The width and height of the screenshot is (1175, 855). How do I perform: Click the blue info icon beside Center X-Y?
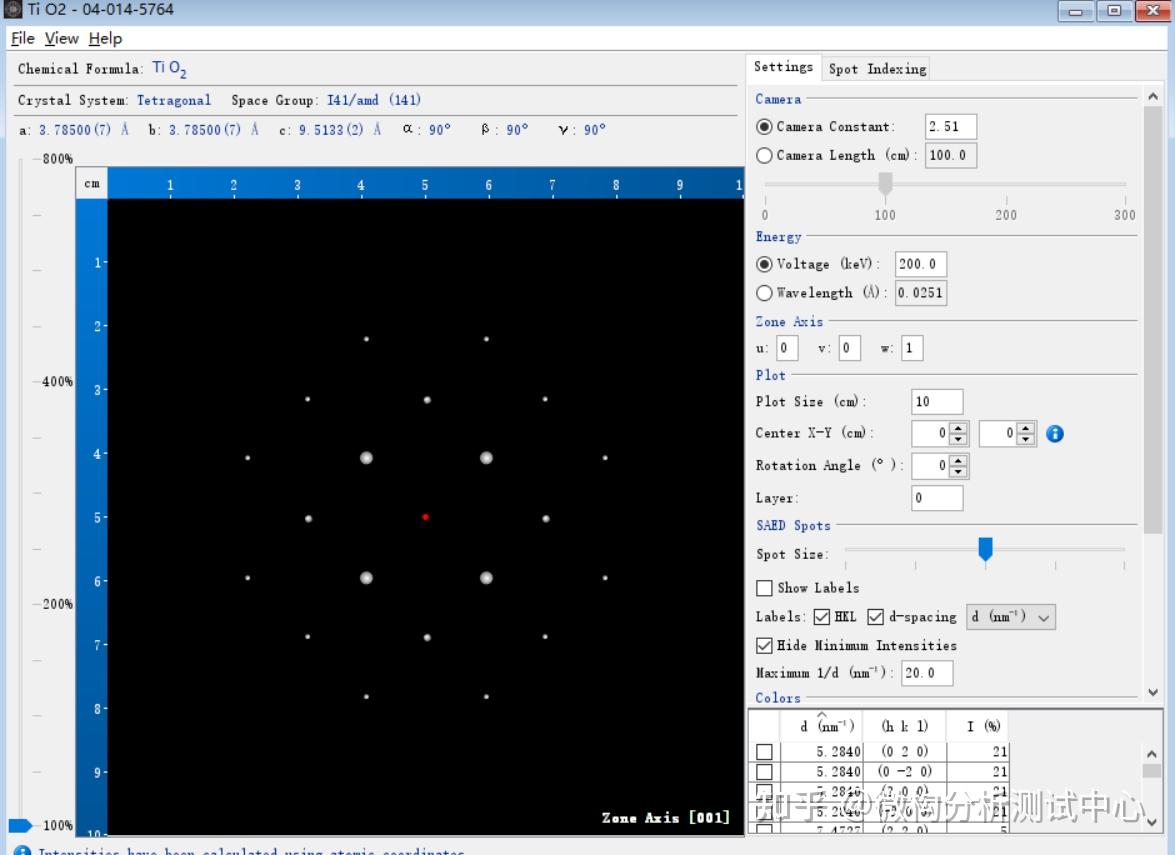(1055, 434)
